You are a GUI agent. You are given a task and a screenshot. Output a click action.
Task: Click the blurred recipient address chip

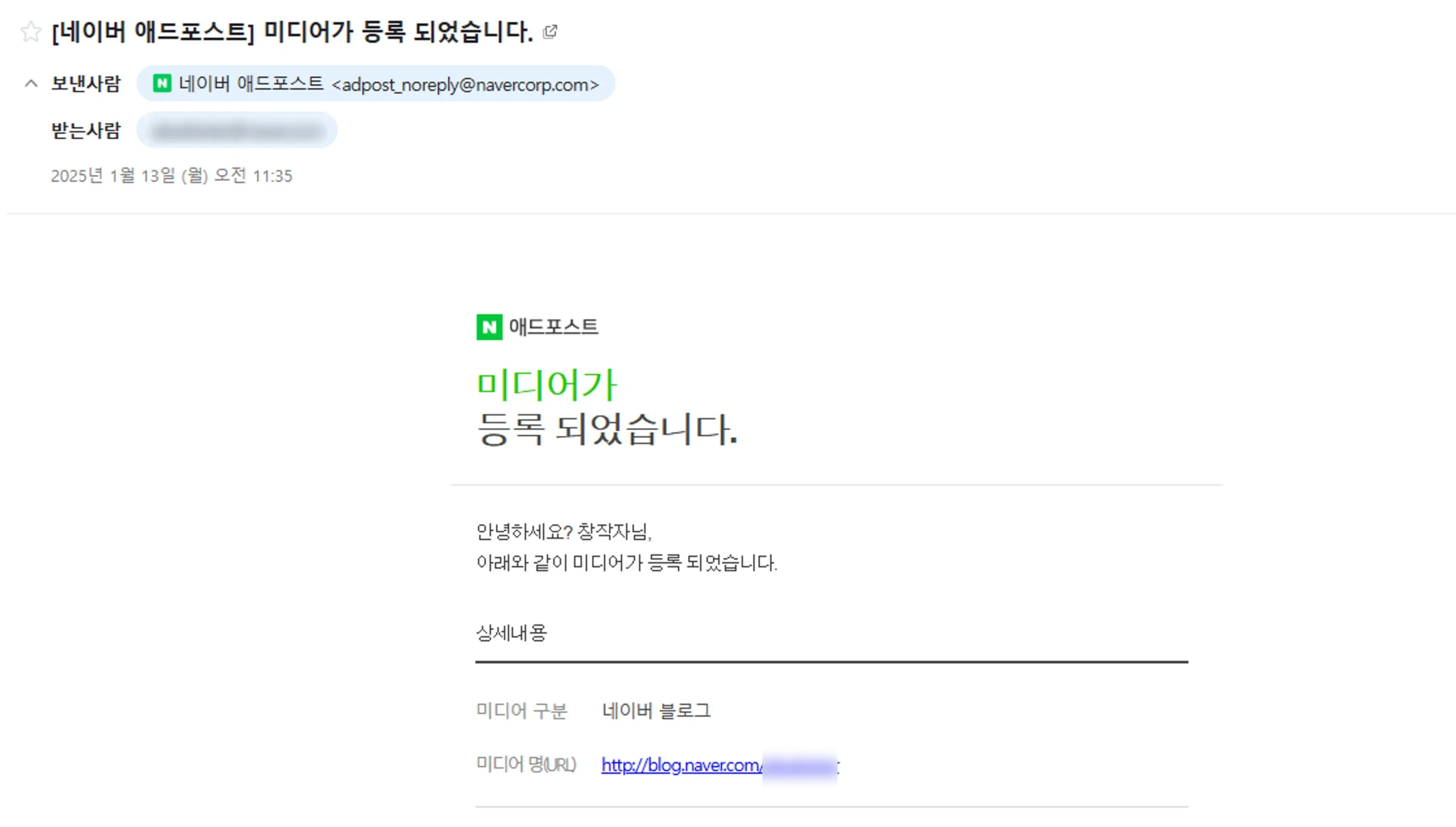click(x=237, y=130)
